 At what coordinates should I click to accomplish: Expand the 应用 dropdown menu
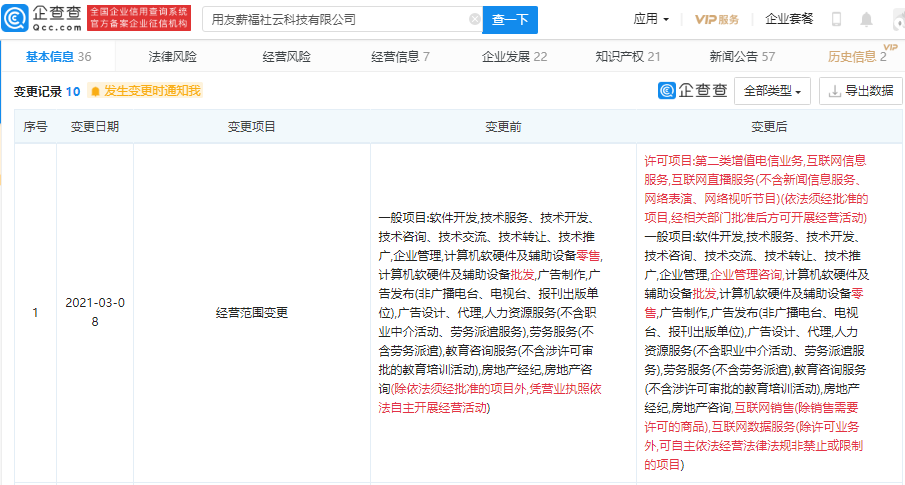tap(651, 19)
